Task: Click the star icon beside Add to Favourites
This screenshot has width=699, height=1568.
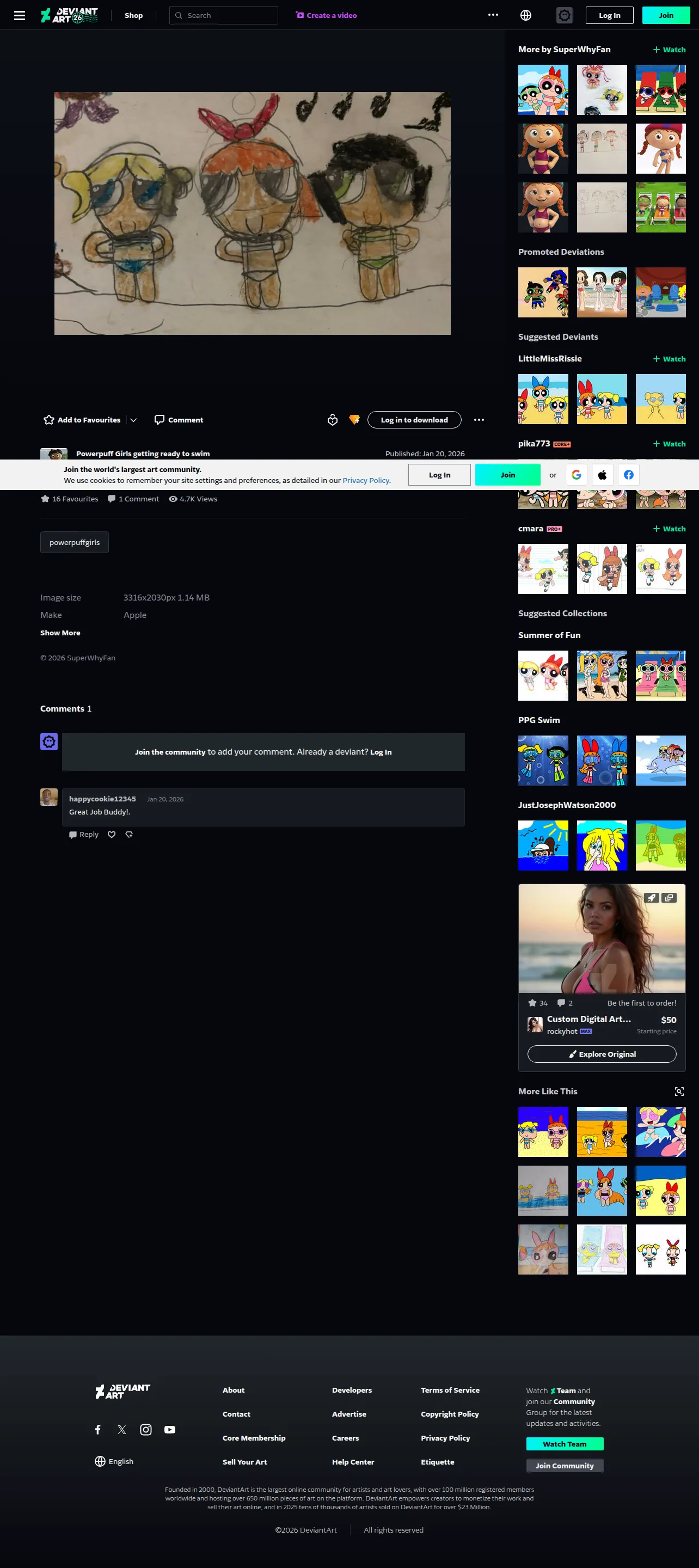Action: pos(48,420)
